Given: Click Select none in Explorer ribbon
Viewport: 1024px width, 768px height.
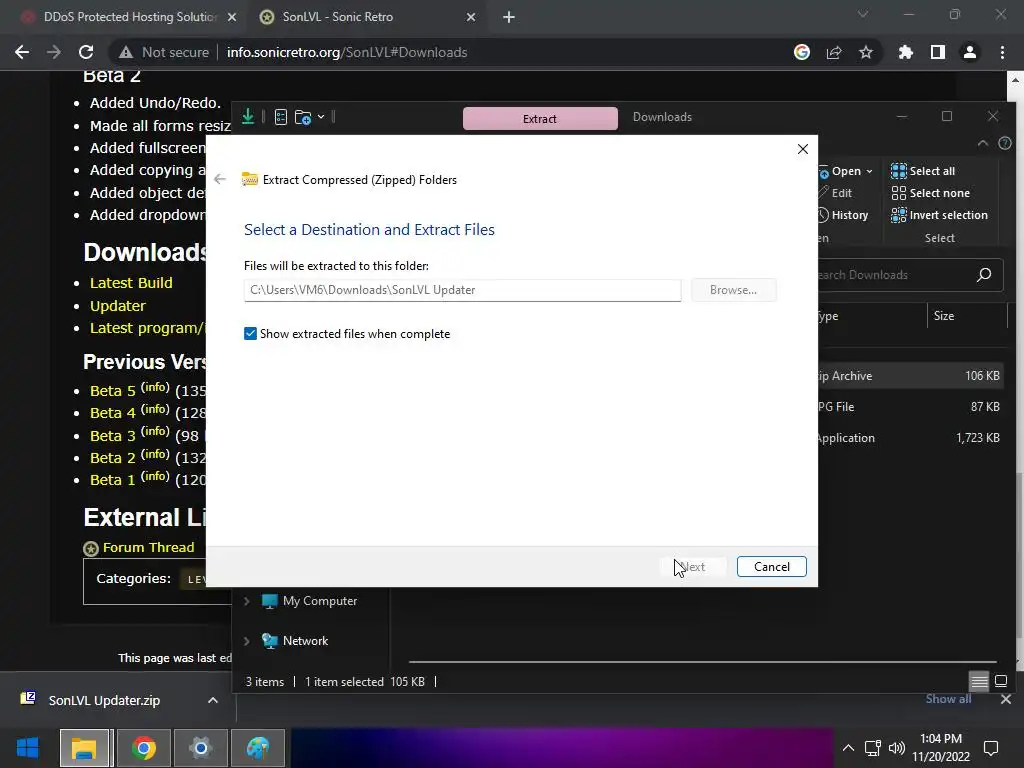Looking at the screenshot, I should (x=931, y=193).
